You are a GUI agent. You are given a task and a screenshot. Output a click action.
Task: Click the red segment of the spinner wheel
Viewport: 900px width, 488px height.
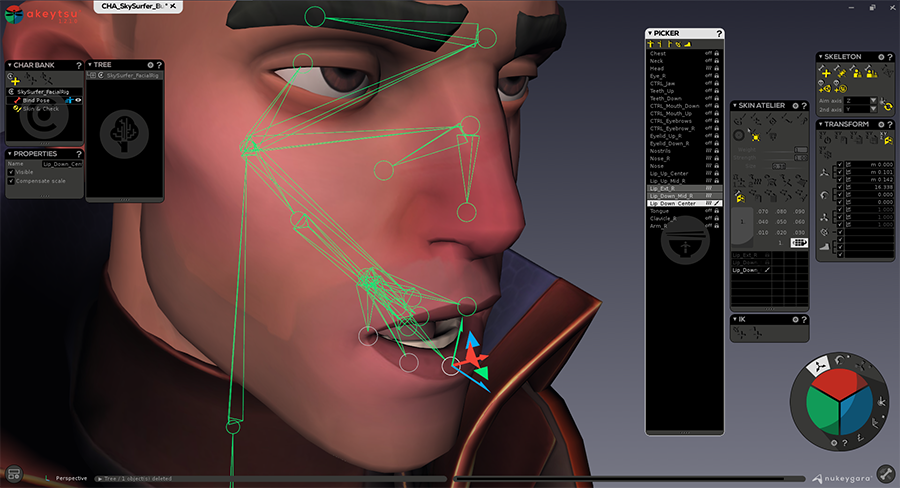(x=839, y=384)
